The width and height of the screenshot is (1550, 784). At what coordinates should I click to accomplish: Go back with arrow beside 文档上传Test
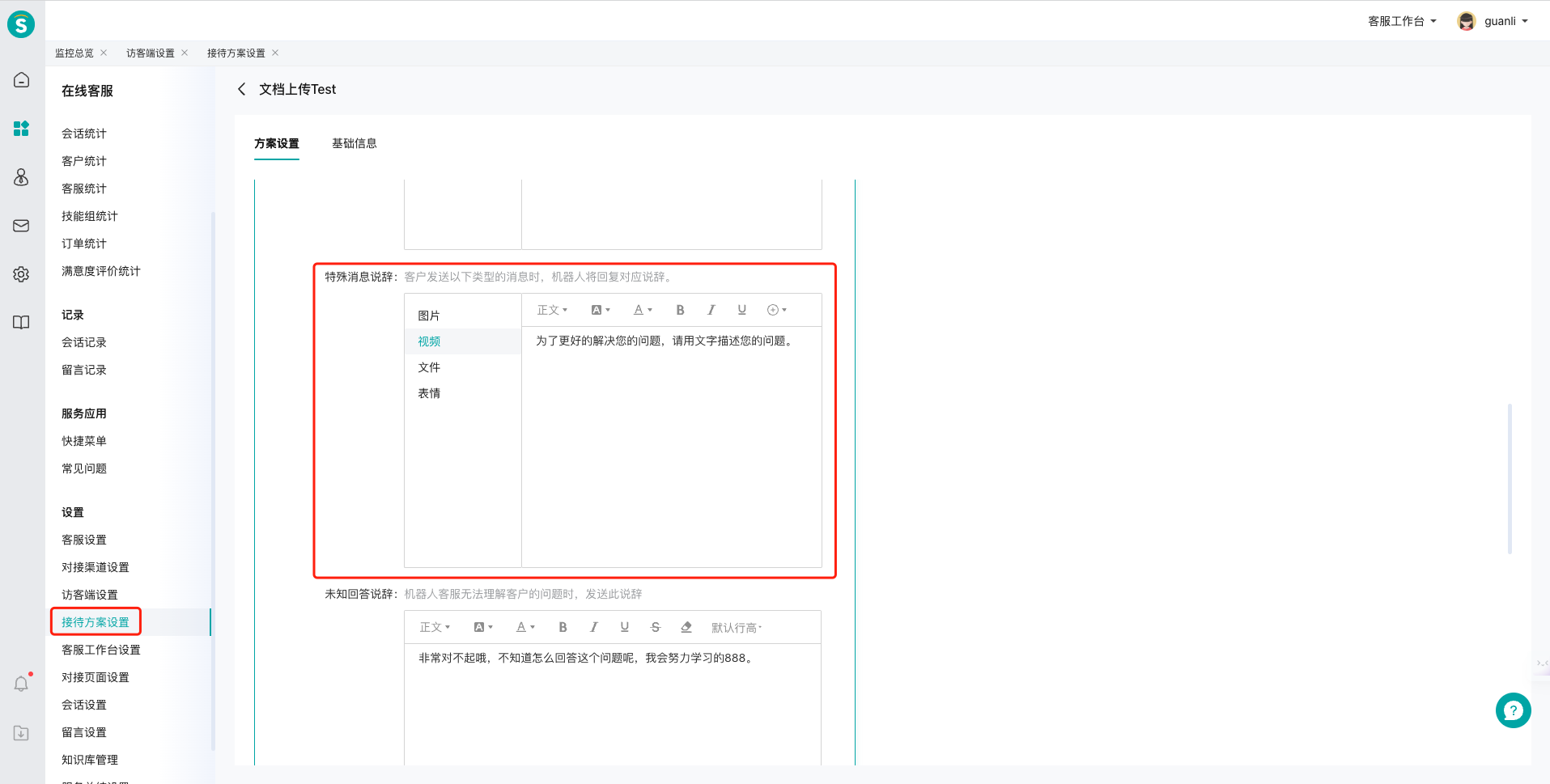(241, 89)
